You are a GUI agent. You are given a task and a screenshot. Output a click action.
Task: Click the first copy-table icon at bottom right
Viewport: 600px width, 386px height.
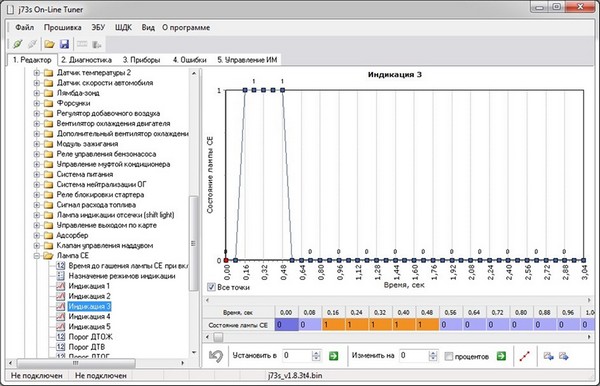(548, 356)
